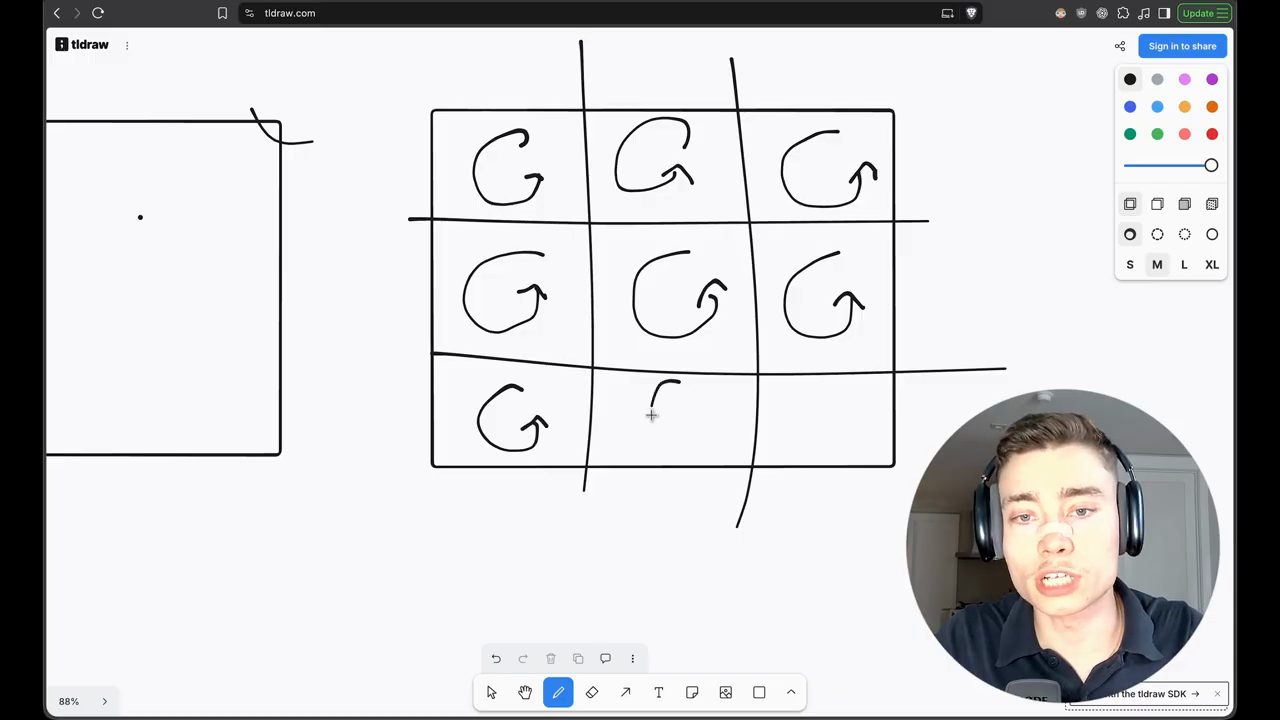This screenshot has width=1280, height=720.
Task: Set fill style to semi
Action: point(1157,204)
